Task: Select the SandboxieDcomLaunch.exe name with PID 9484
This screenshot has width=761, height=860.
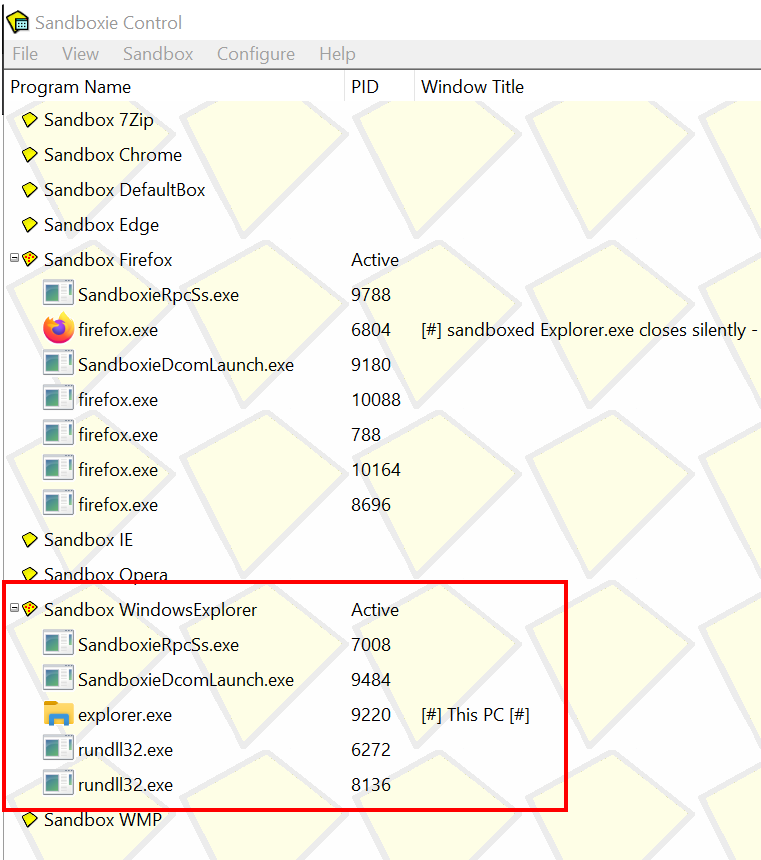Action: pos(186,680)
